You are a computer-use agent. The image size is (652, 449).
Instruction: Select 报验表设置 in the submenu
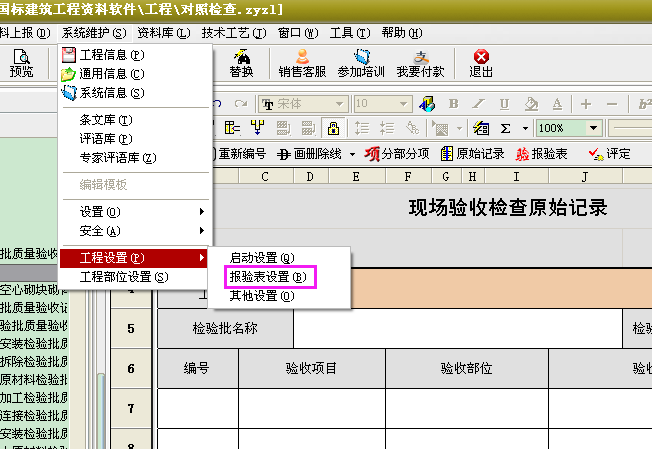tap(267, 277)
